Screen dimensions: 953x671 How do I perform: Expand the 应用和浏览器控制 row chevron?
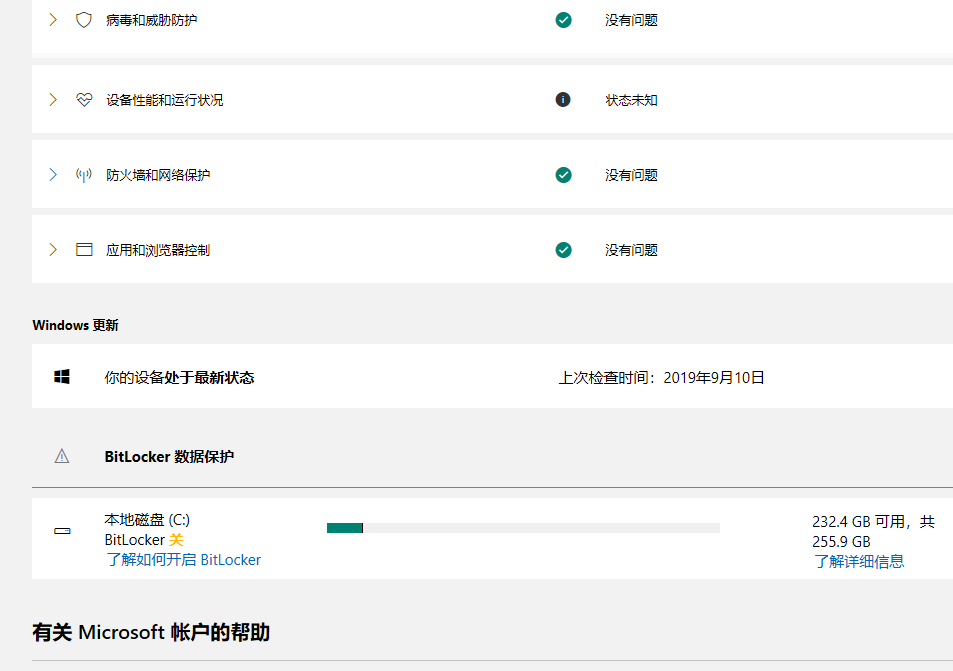click(x=53, y=250)
